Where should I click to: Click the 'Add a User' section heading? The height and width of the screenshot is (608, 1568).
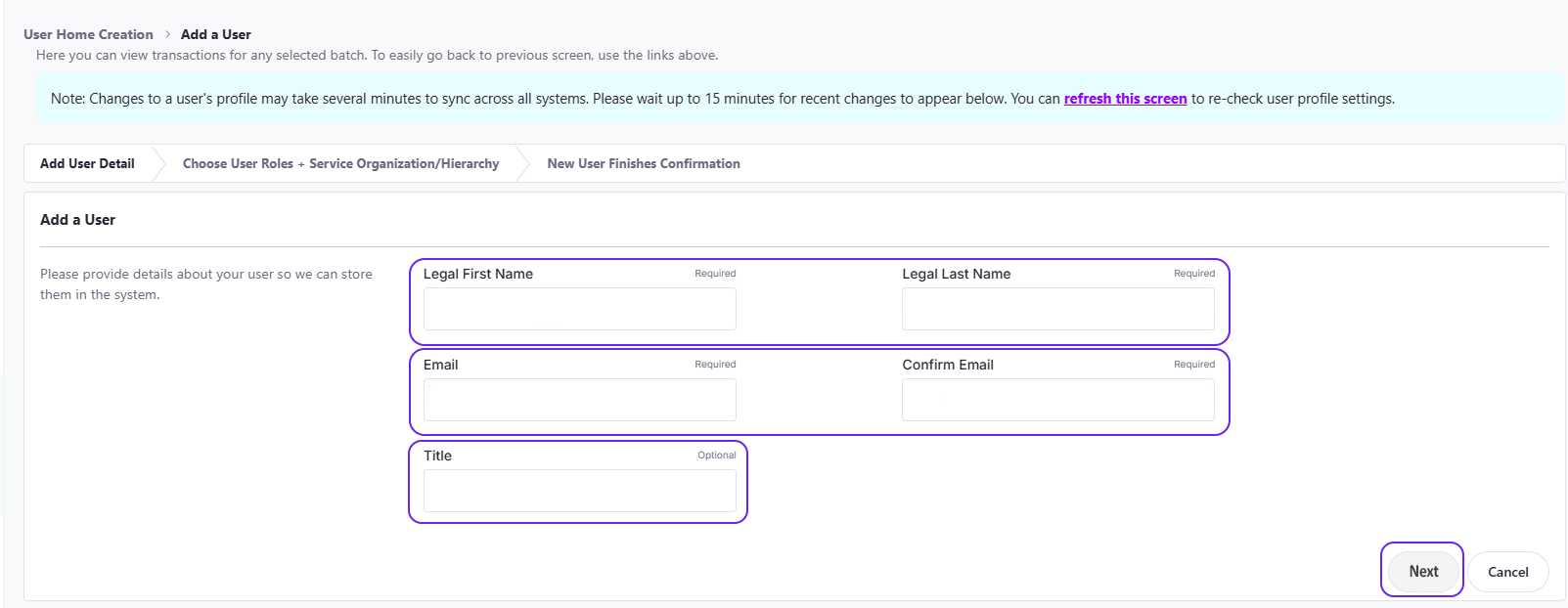[x=77, y=220]
